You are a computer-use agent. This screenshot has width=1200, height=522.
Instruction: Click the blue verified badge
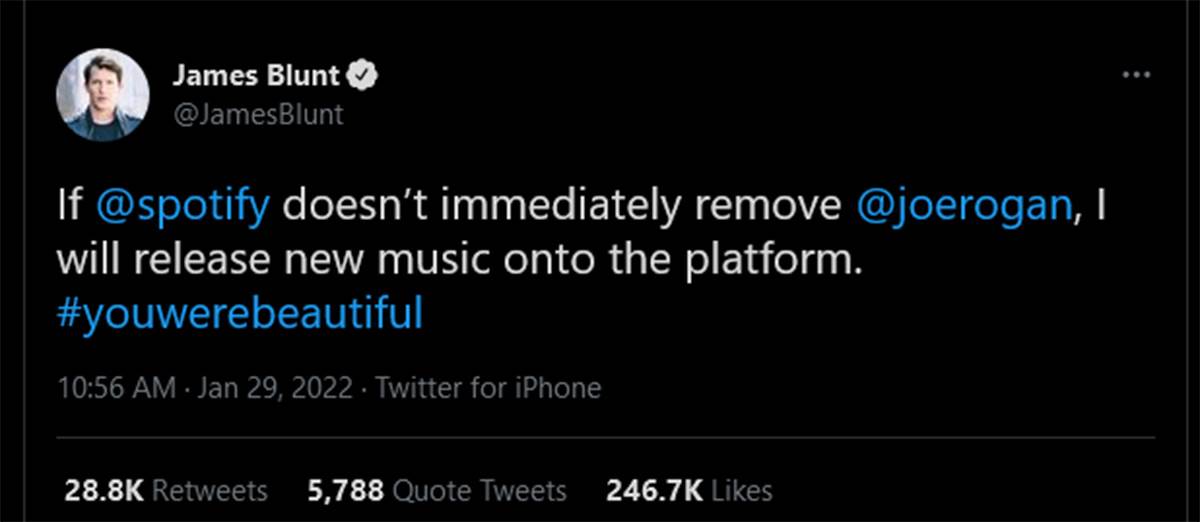(363, 74)
